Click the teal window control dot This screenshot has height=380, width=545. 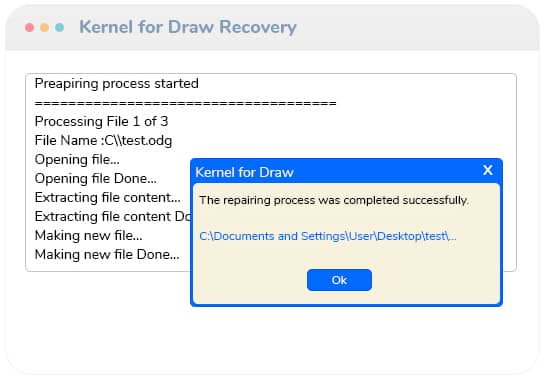coord(59,27)
